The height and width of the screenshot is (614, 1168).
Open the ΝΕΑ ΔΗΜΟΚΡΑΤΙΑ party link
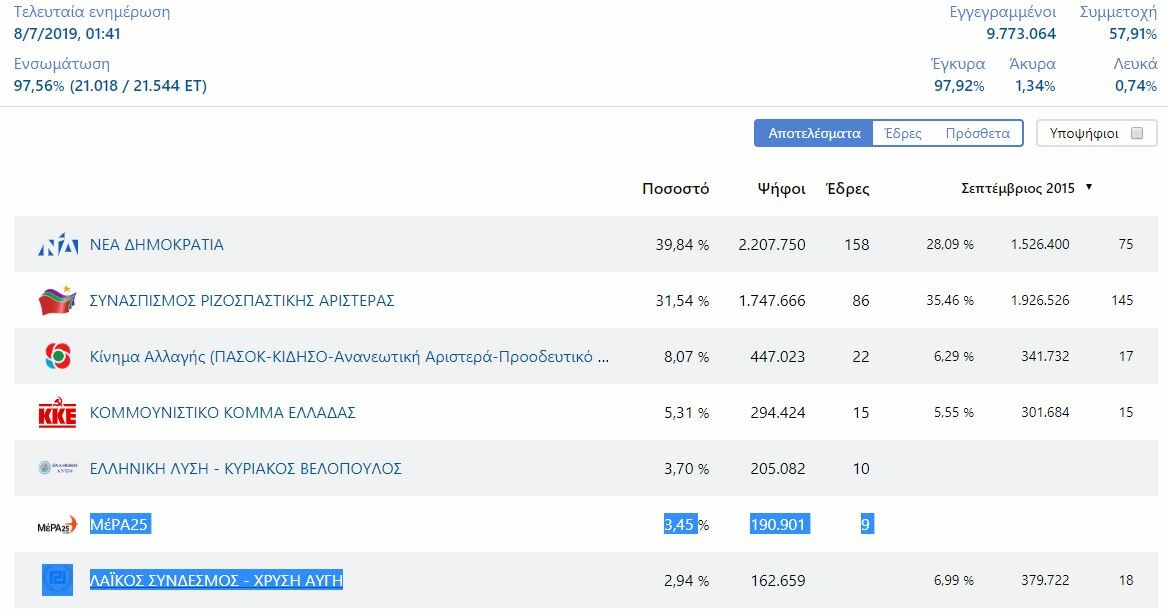coord(156,244)
